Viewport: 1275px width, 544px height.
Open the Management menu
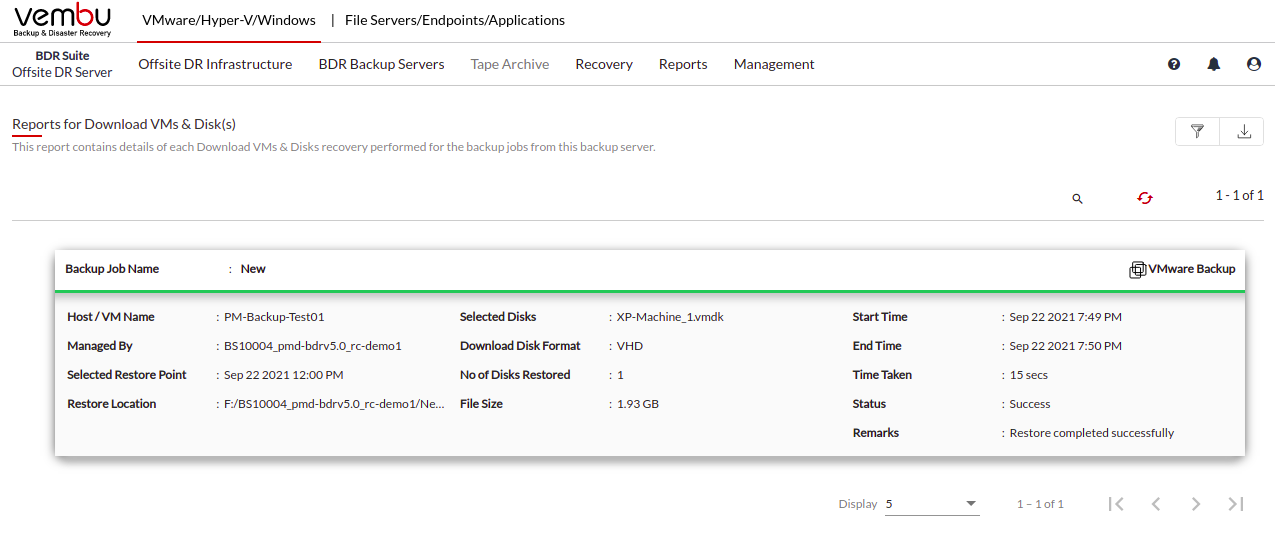pyautogui.click(x=774, y=64)
